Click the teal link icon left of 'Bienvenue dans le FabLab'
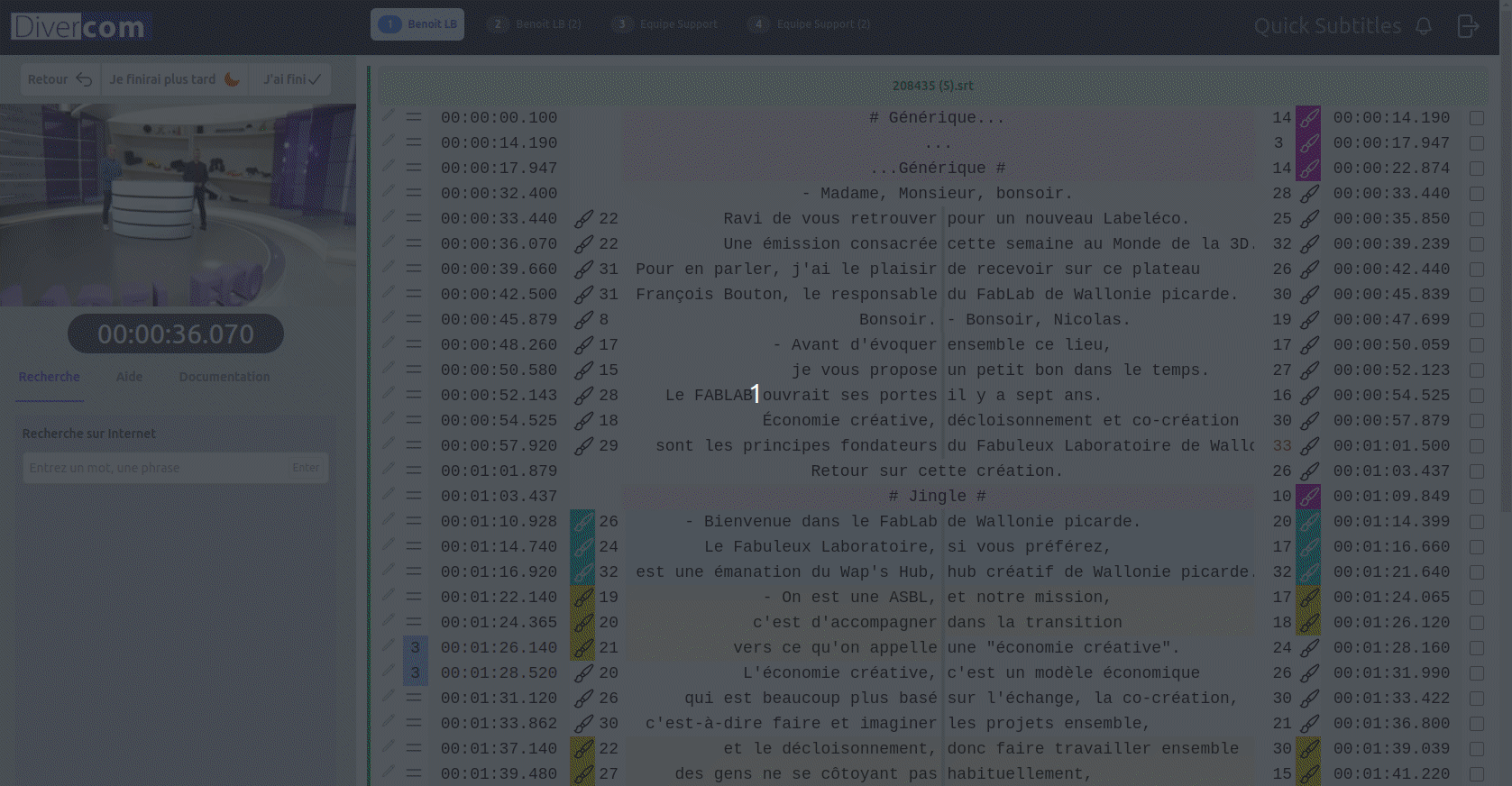 point(582,522)
